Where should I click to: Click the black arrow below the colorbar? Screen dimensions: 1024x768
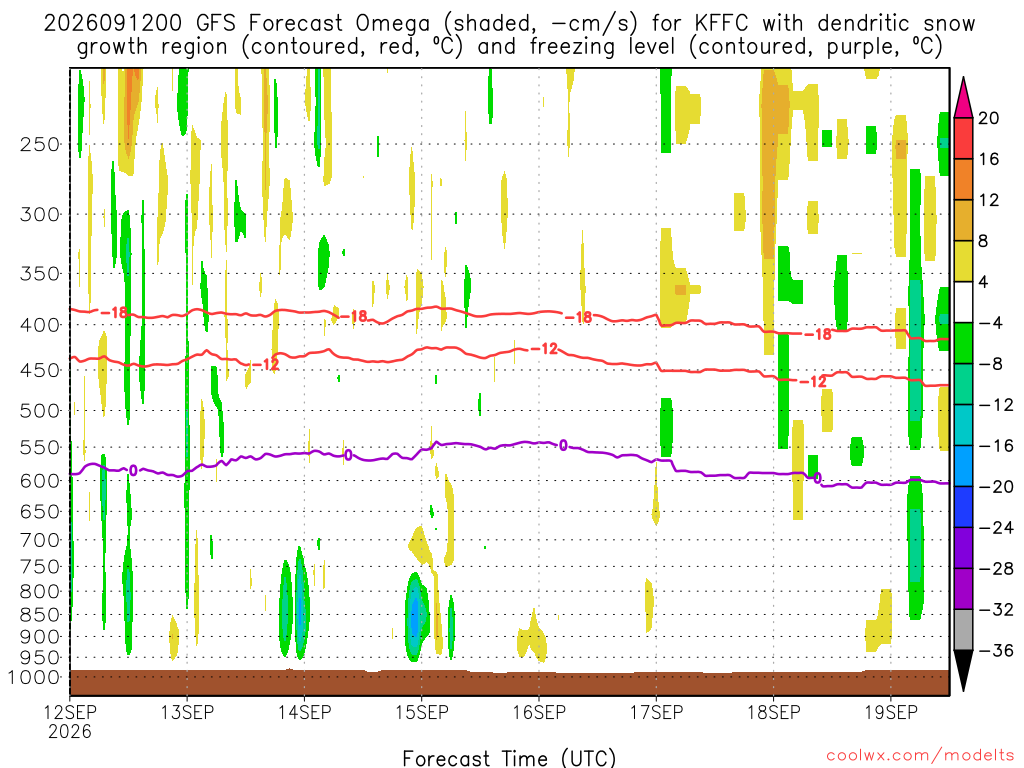[x=963, y=671]
